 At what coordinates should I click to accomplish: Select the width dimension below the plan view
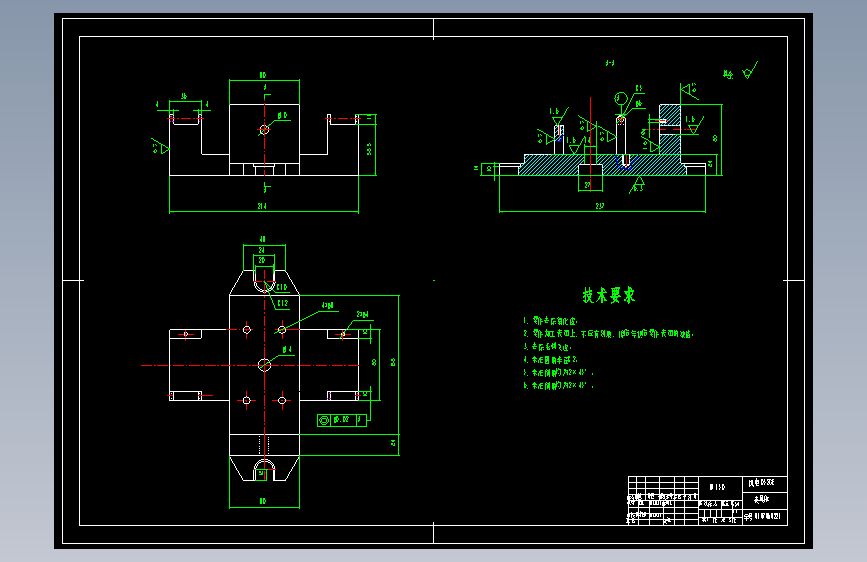coord(264,501)
